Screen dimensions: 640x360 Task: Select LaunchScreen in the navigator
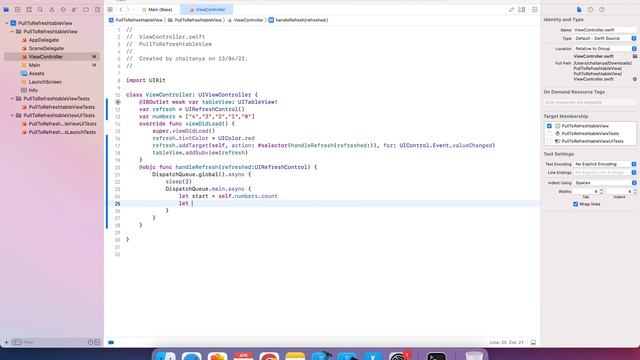(x=45, y=82)
